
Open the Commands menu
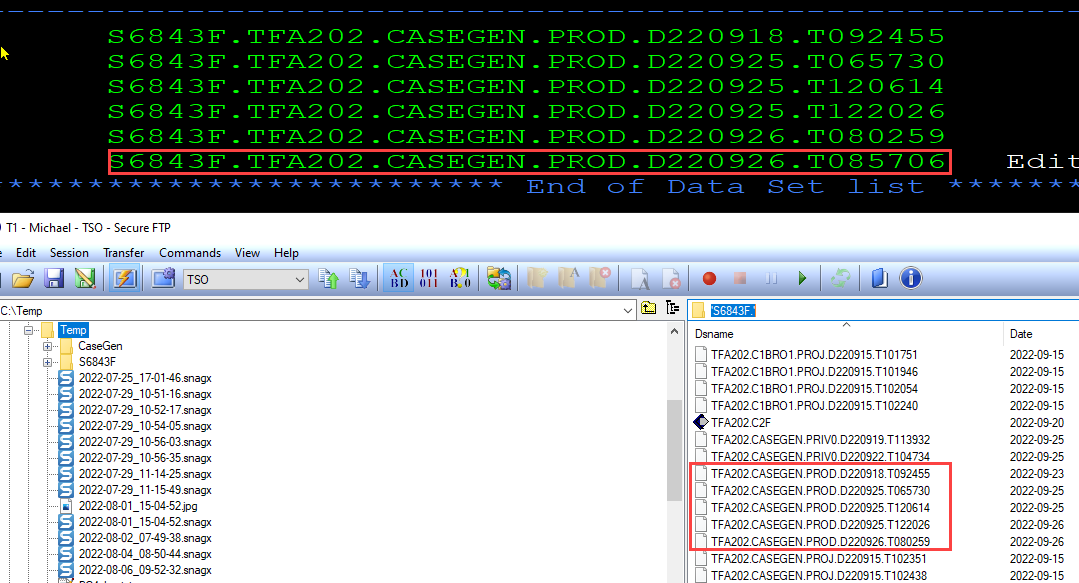click(x=190, y=253)
